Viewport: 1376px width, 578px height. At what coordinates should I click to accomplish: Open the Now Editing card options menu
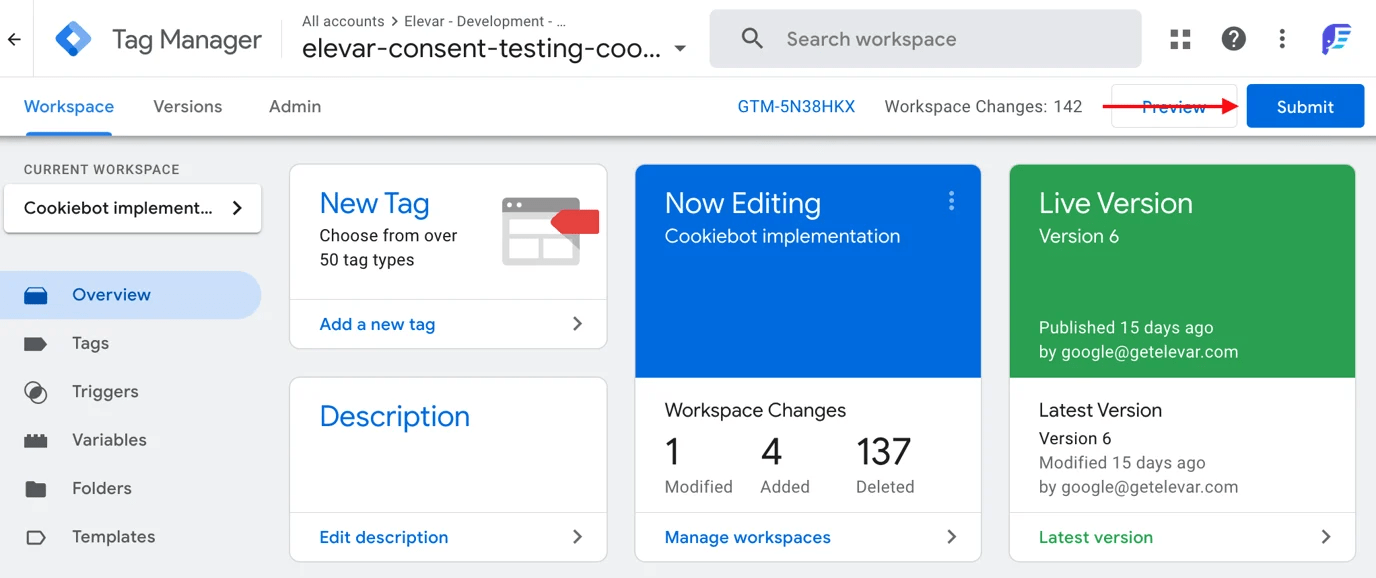(951, 201)
